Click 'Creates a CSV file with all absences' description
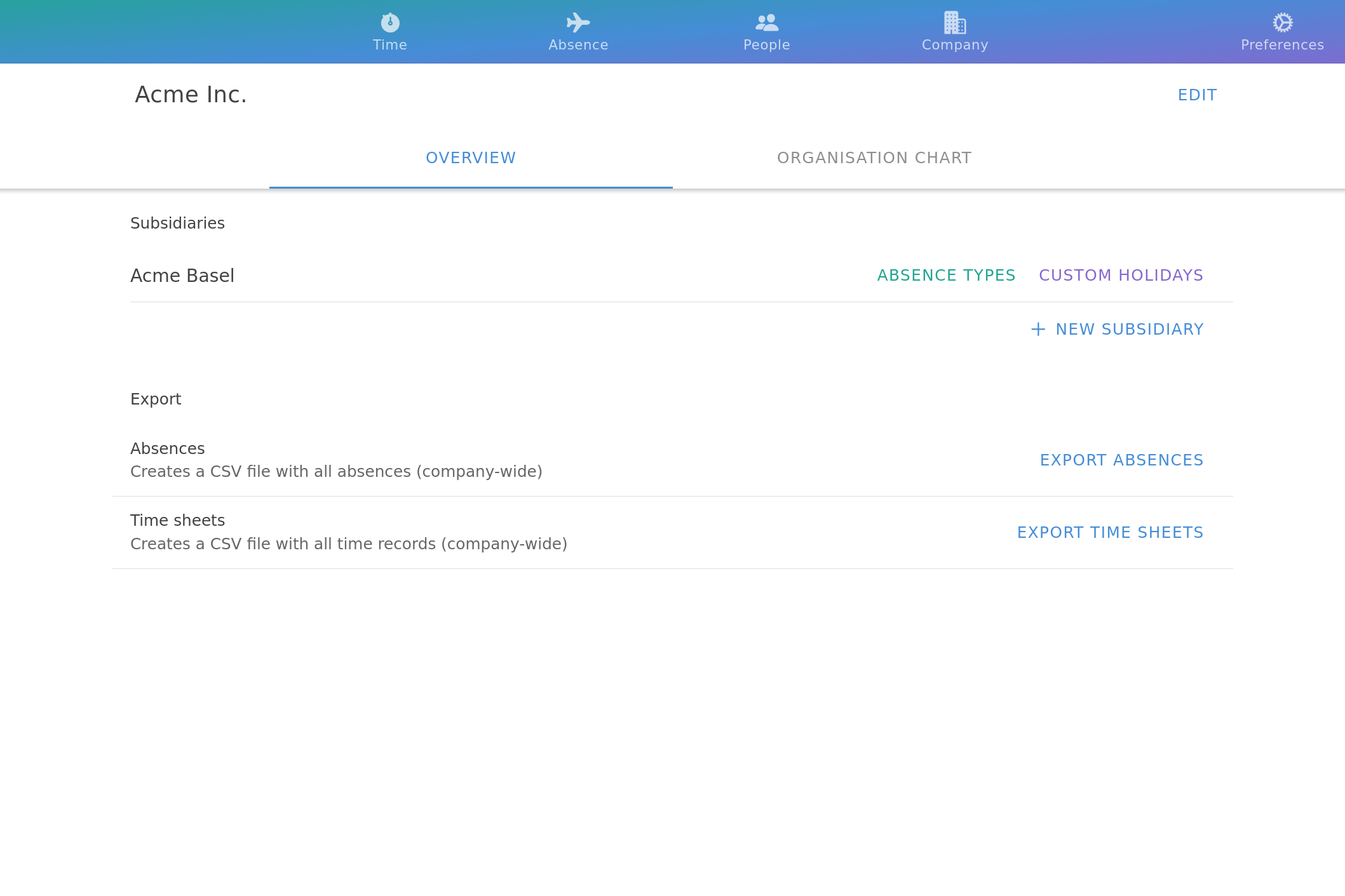The height and width of the screenshot is (896, 1345). point(336,471)
